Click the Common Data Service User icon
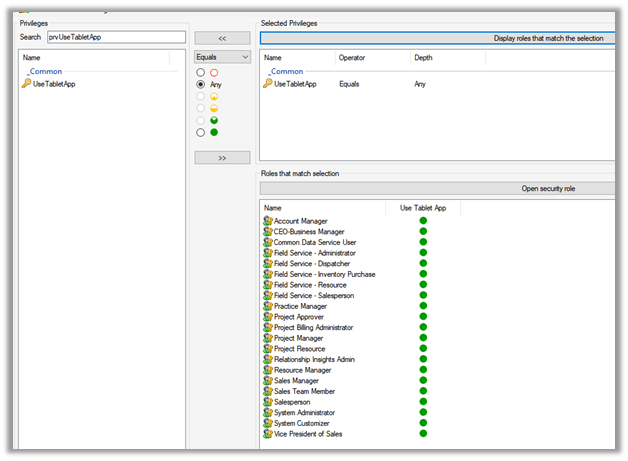Screen dimensions: 628x461 [267, 242]
